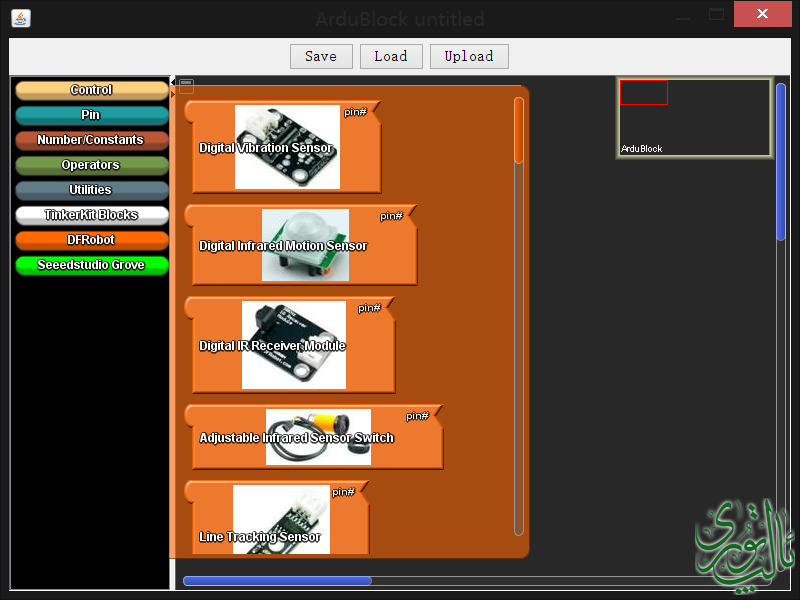Click the Java application icon in title bar
This screenshot has width=800, height=600.
coord(21,19)
